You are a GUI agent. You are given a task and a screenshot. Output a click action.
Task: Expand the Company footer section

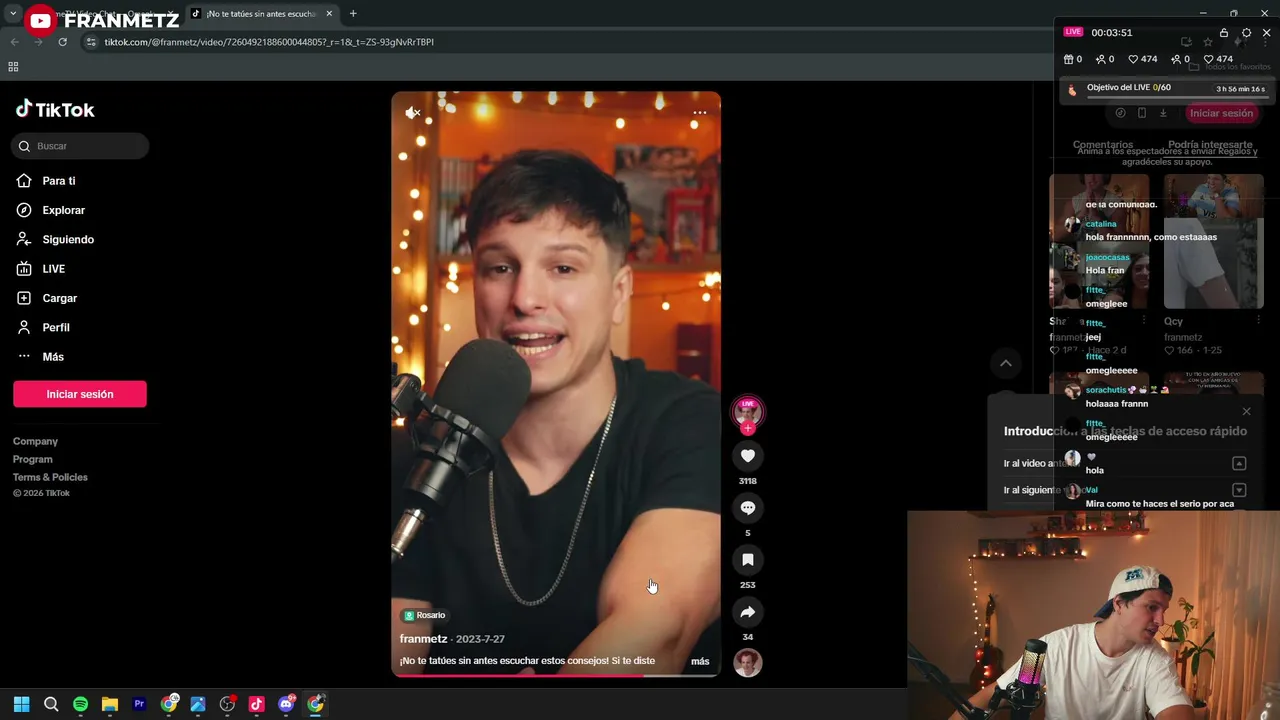pyautogui.click(x=35, y=441)
